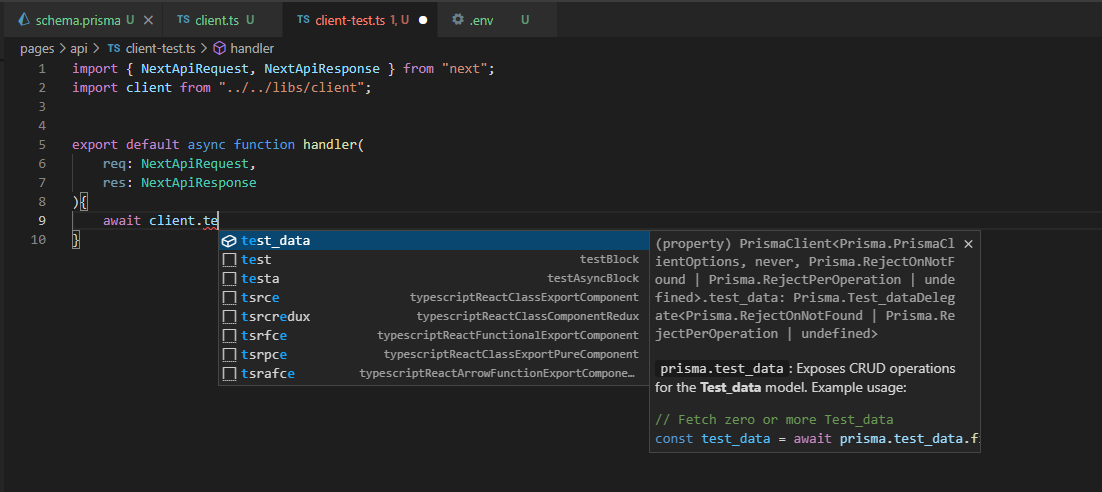This screenshot has width=1102, height=492.
Task: Click line number 5 in gutter
Action: click(x=42, y=144)
